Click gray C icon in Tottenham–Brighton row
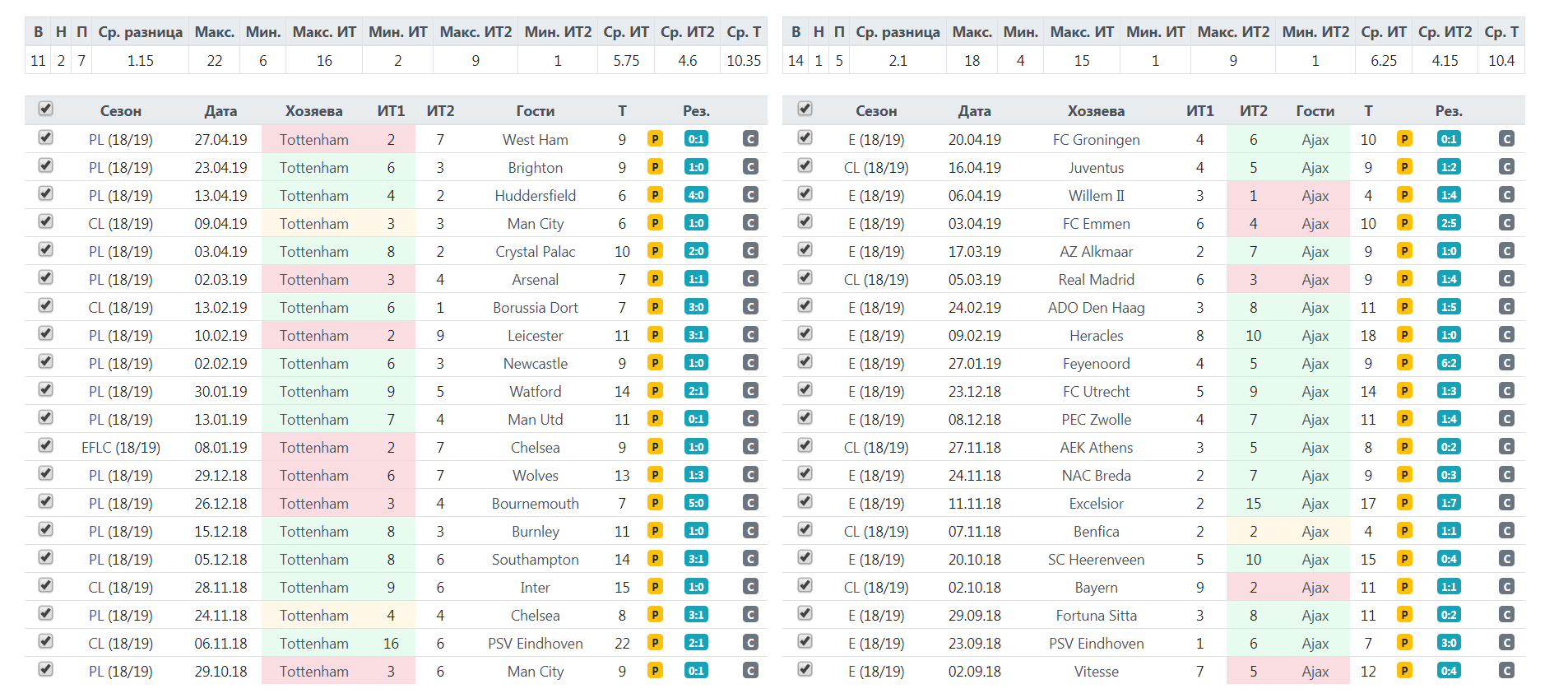Viewport: 1568px width, 698px height. (750, 167)
